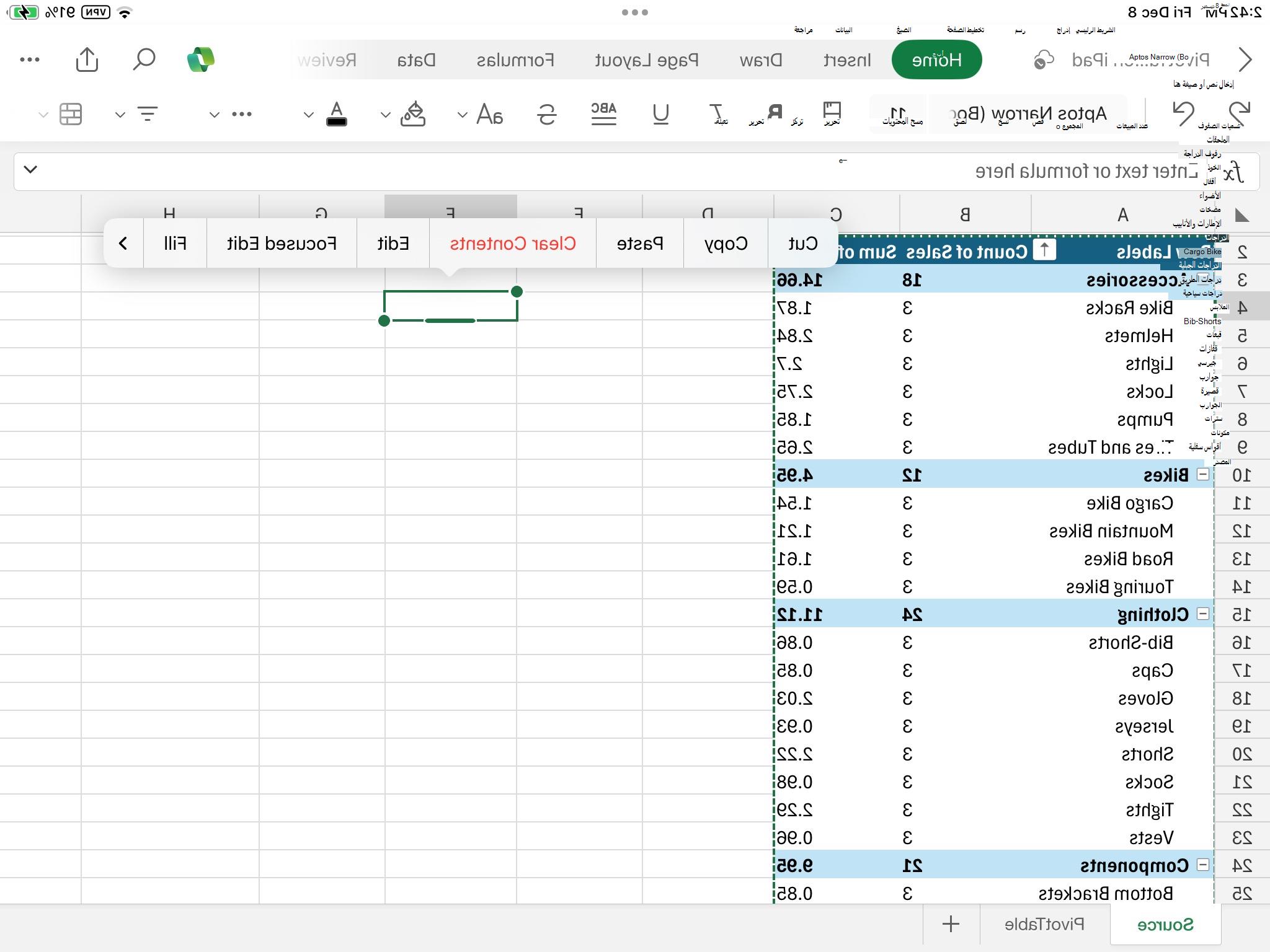Tap the formula bar text input
This screenshot has height=952, width=1270.
coord(620,171)
